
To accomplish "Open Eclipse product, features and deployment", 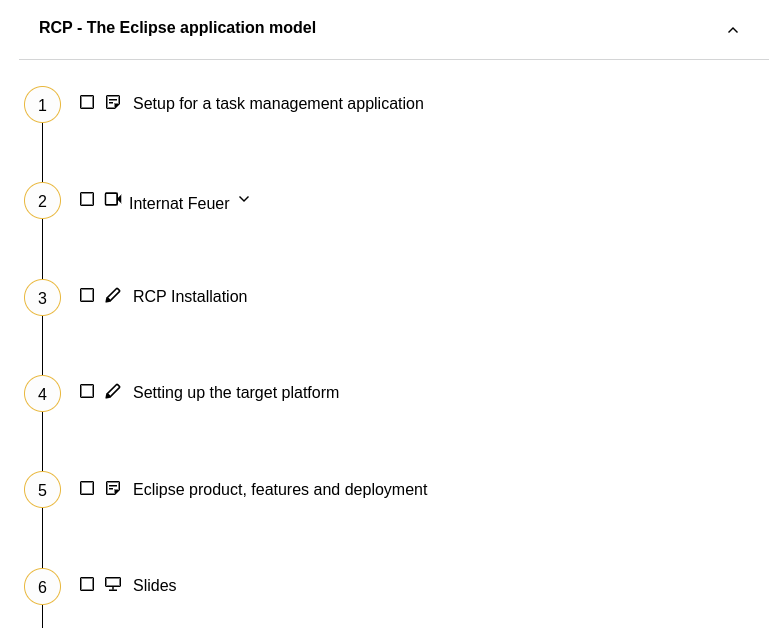I will 280,489.
